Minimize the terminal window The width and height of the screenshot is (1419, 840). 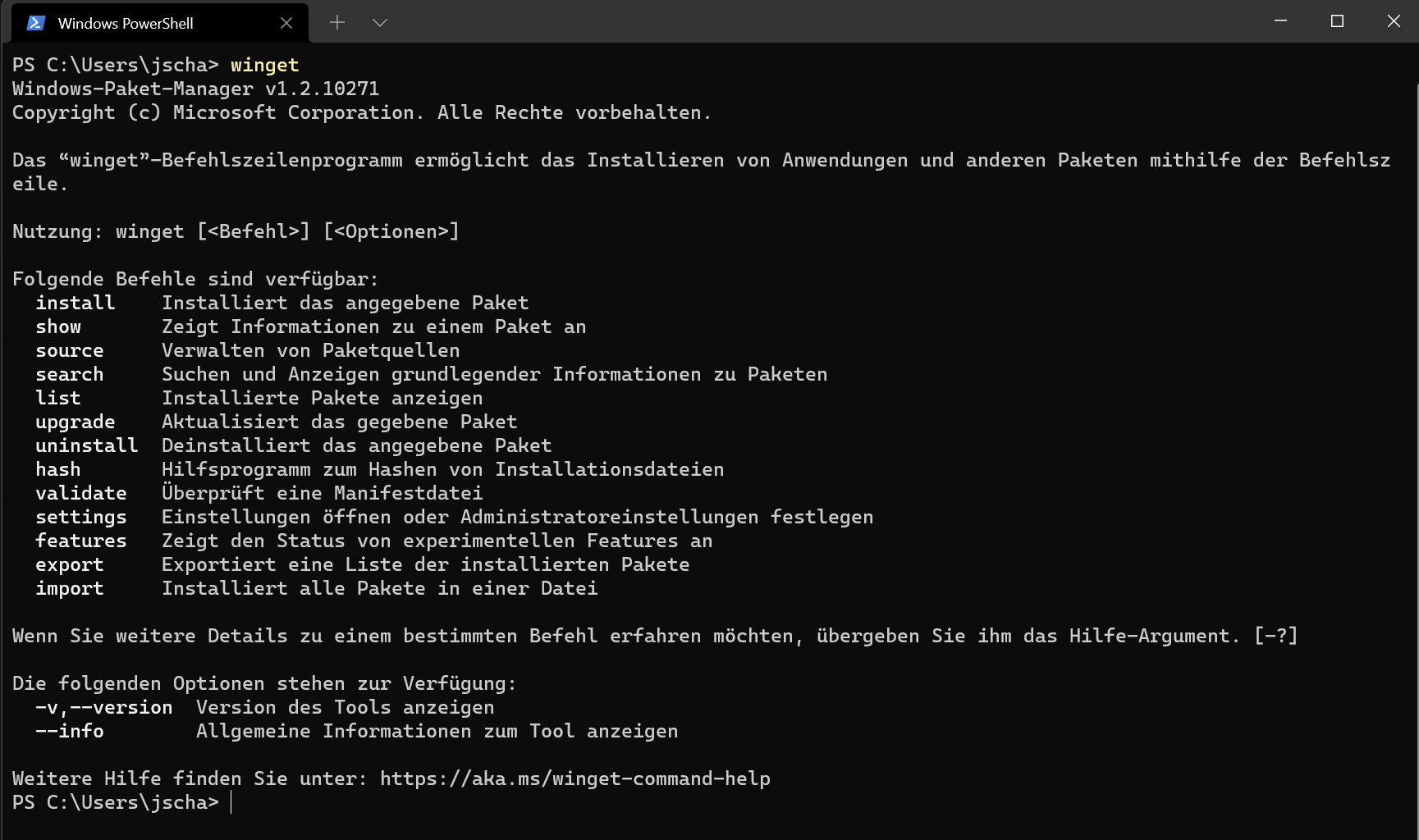(1280, 21)
